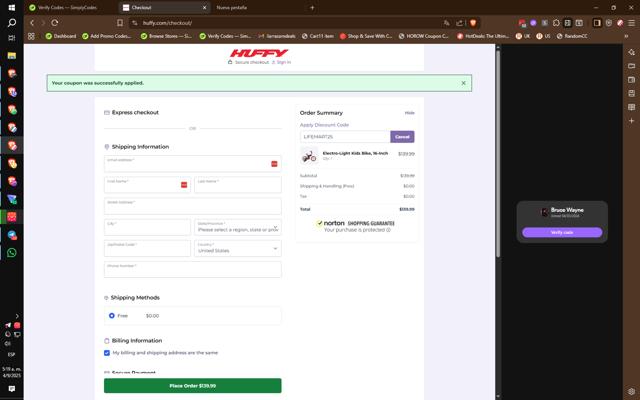Bookmark this page using bookmark icon

click(x=120, y=23)
